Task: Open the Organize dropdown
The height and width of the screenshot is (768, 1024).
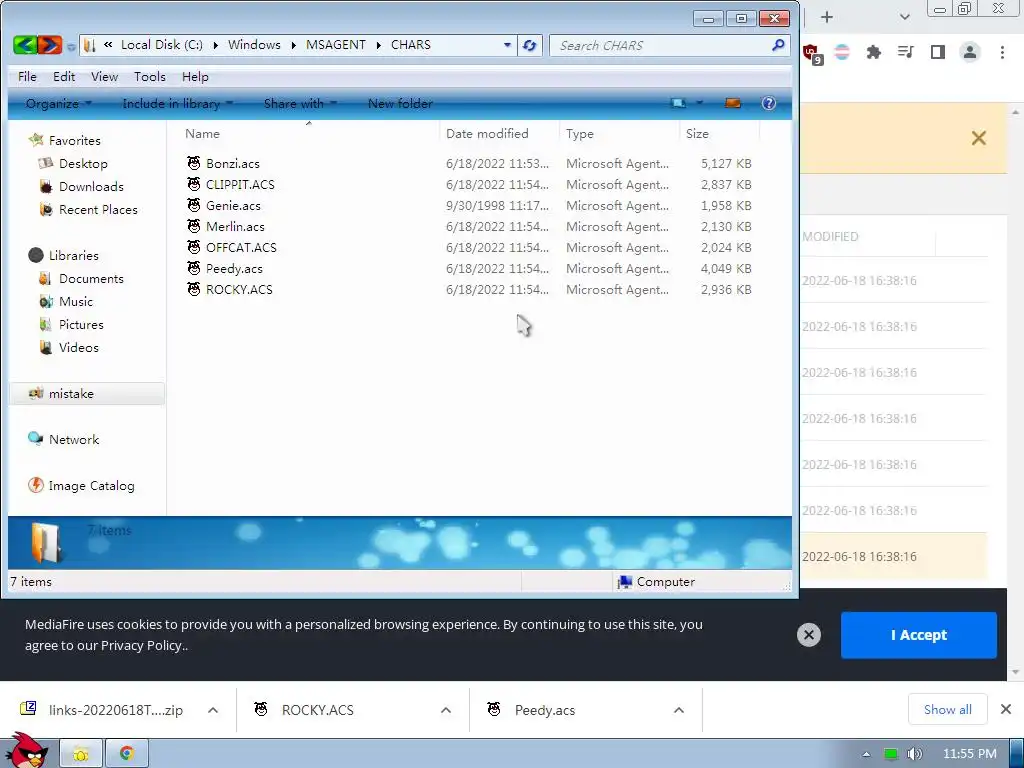Action: point(59,103)
